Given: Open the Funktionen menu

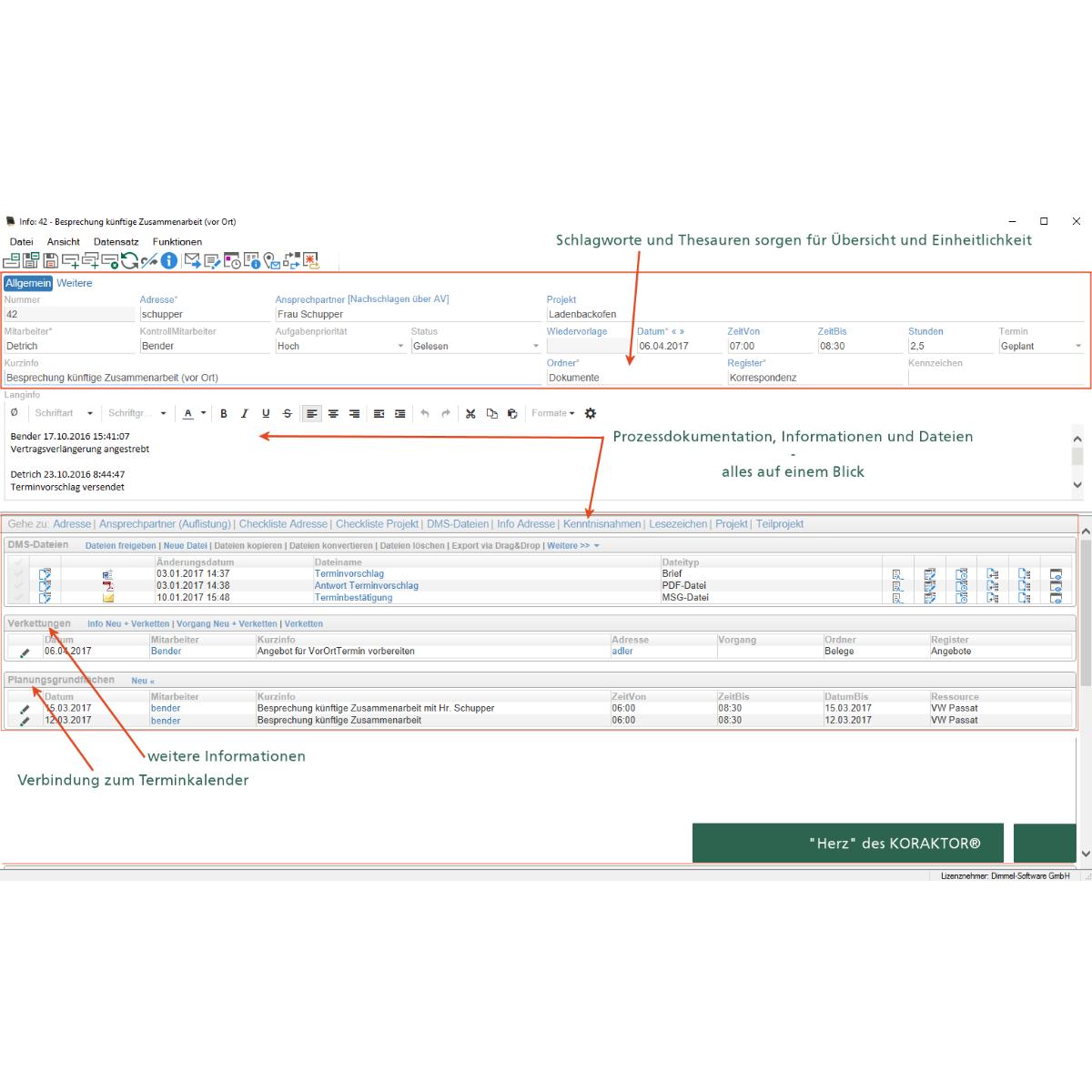Looking at the screenshot, I should point(177,242).
